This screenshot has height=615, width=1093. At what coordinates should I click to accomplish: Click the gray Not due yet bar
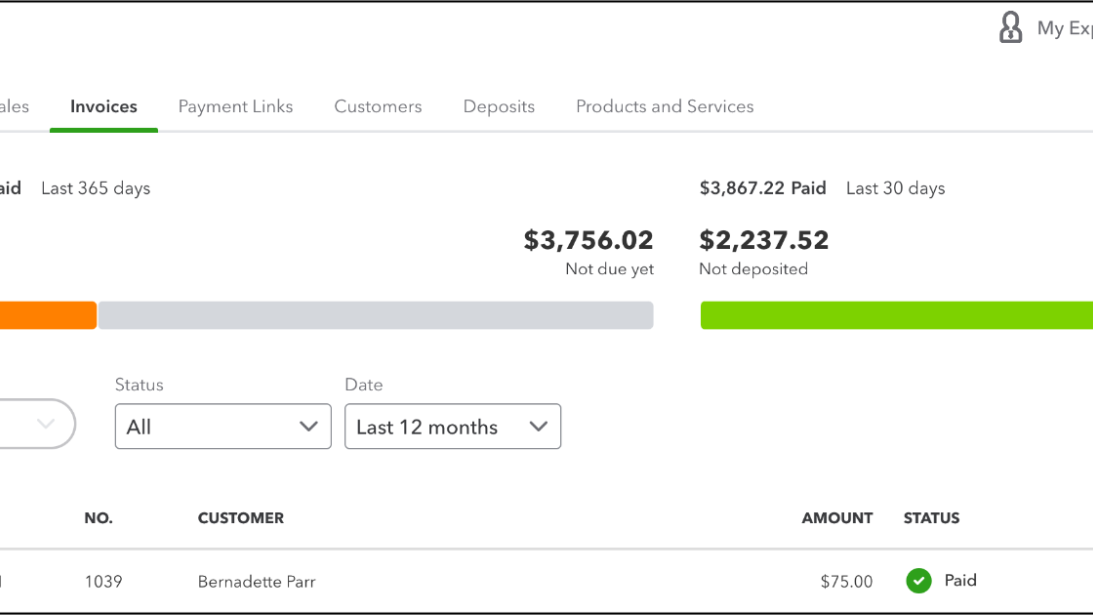[x=375, y=316]
